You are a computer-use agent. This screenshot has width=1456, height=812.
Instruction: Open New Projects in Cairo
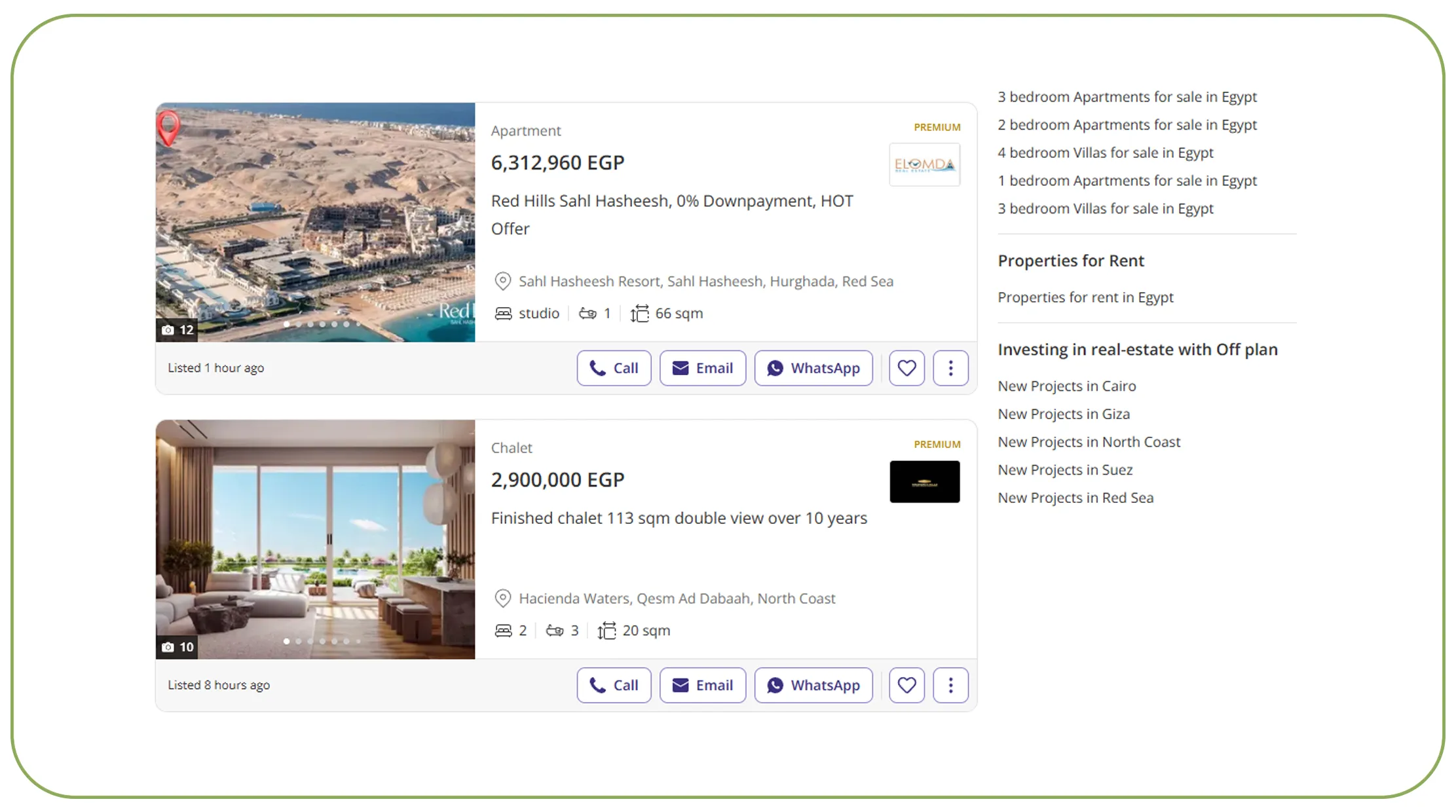pos(1066,386)
